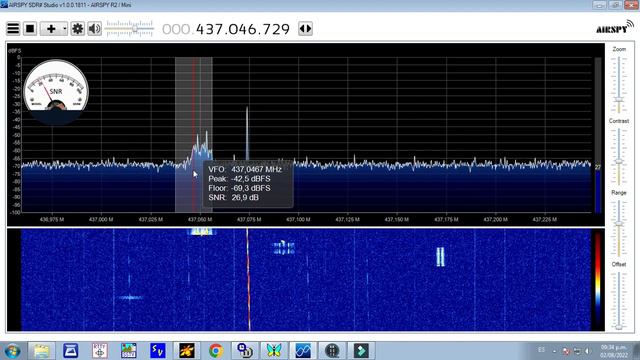The height and width of the screenshot is (360, 640).
Task: Toggle the tuning style arrows button
Action: pos(305,29)
